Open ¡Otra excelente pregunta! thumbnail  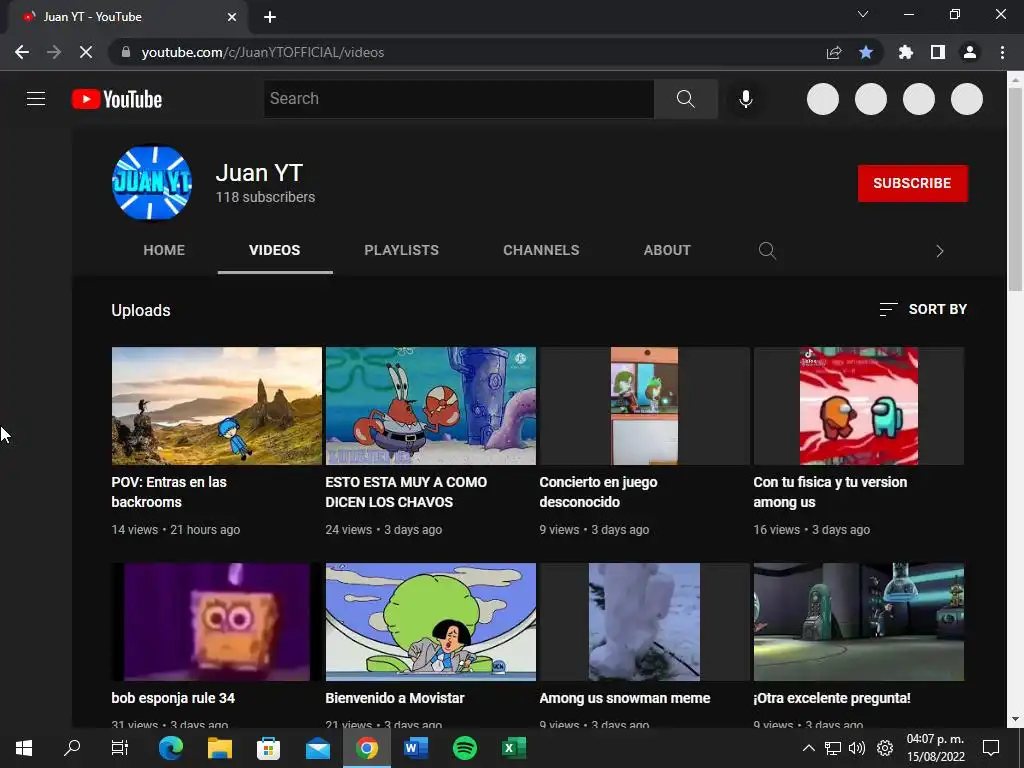[x=859, y=622]
